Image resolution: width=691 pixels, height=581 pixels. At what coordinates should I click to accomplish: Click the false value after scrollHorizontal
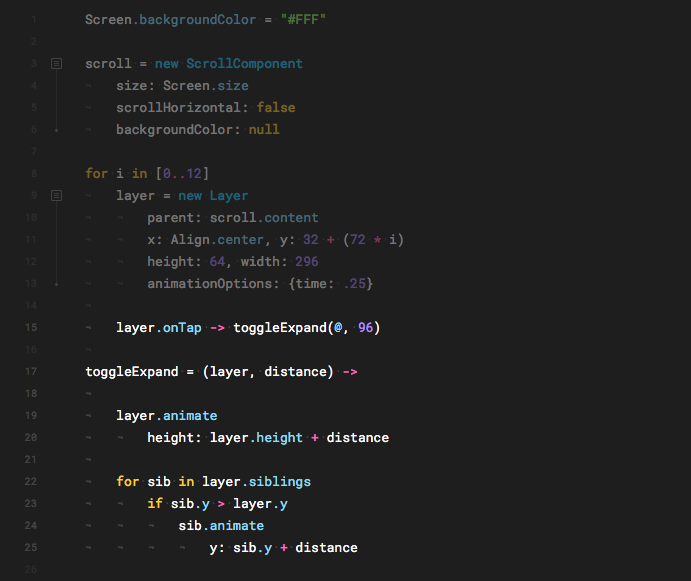pyautogui.click(x=276, y=108)
